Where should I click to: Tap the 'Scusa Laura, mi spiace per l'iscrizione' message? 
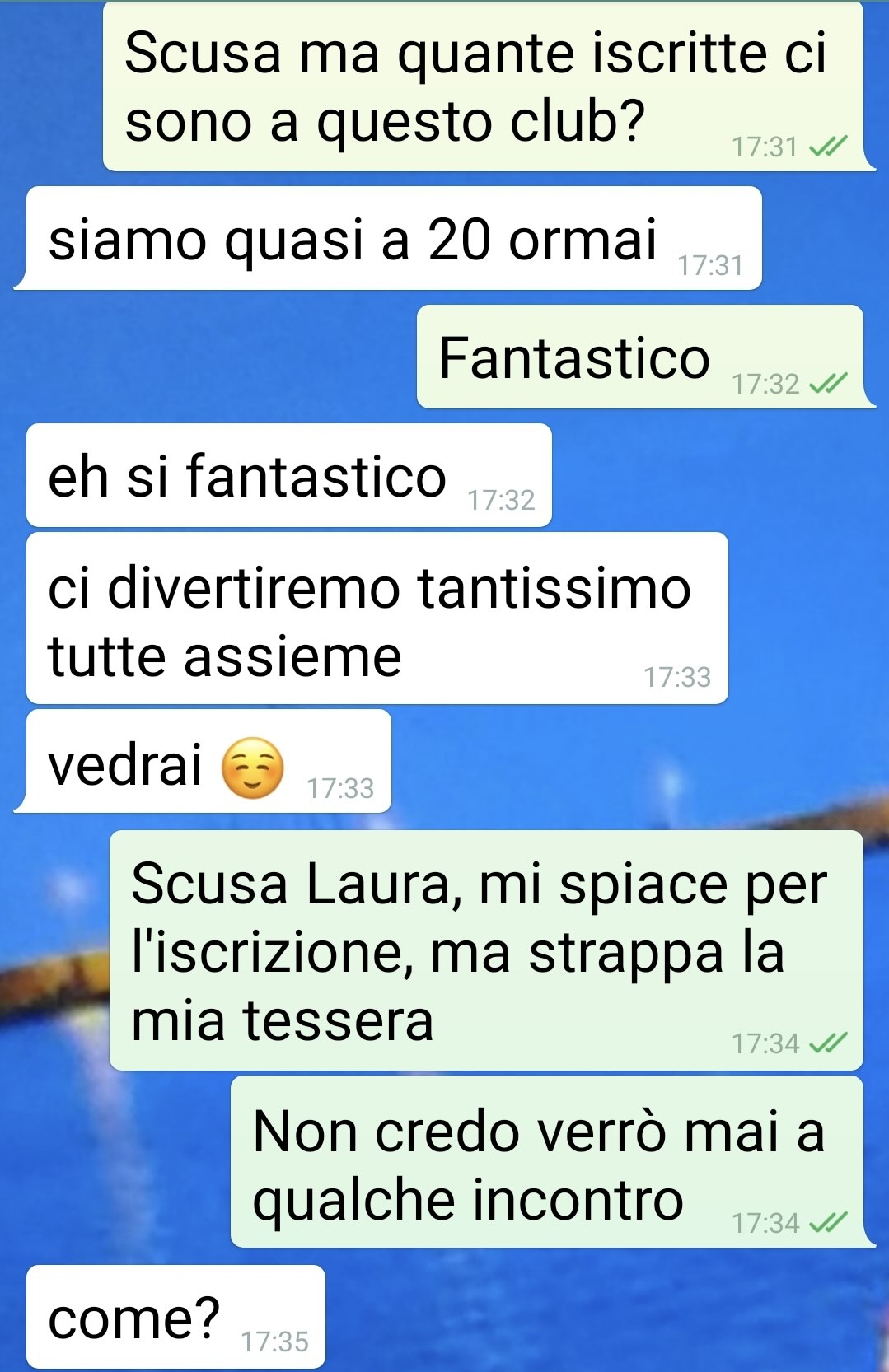pos(486,951)
